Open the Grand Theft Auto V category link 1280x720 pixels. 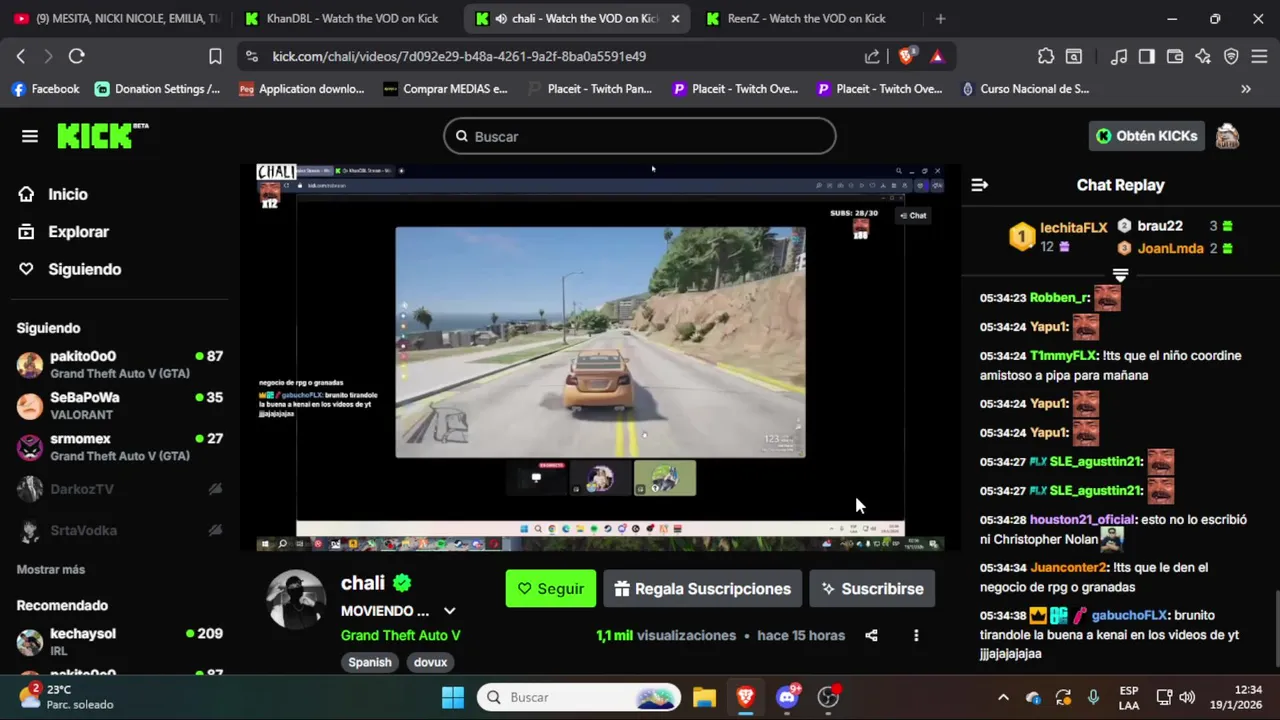pos(400,635)
